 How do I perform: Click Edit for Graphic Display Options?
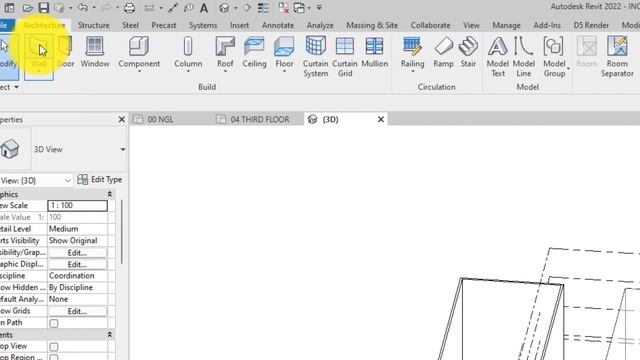pos(77,264)
